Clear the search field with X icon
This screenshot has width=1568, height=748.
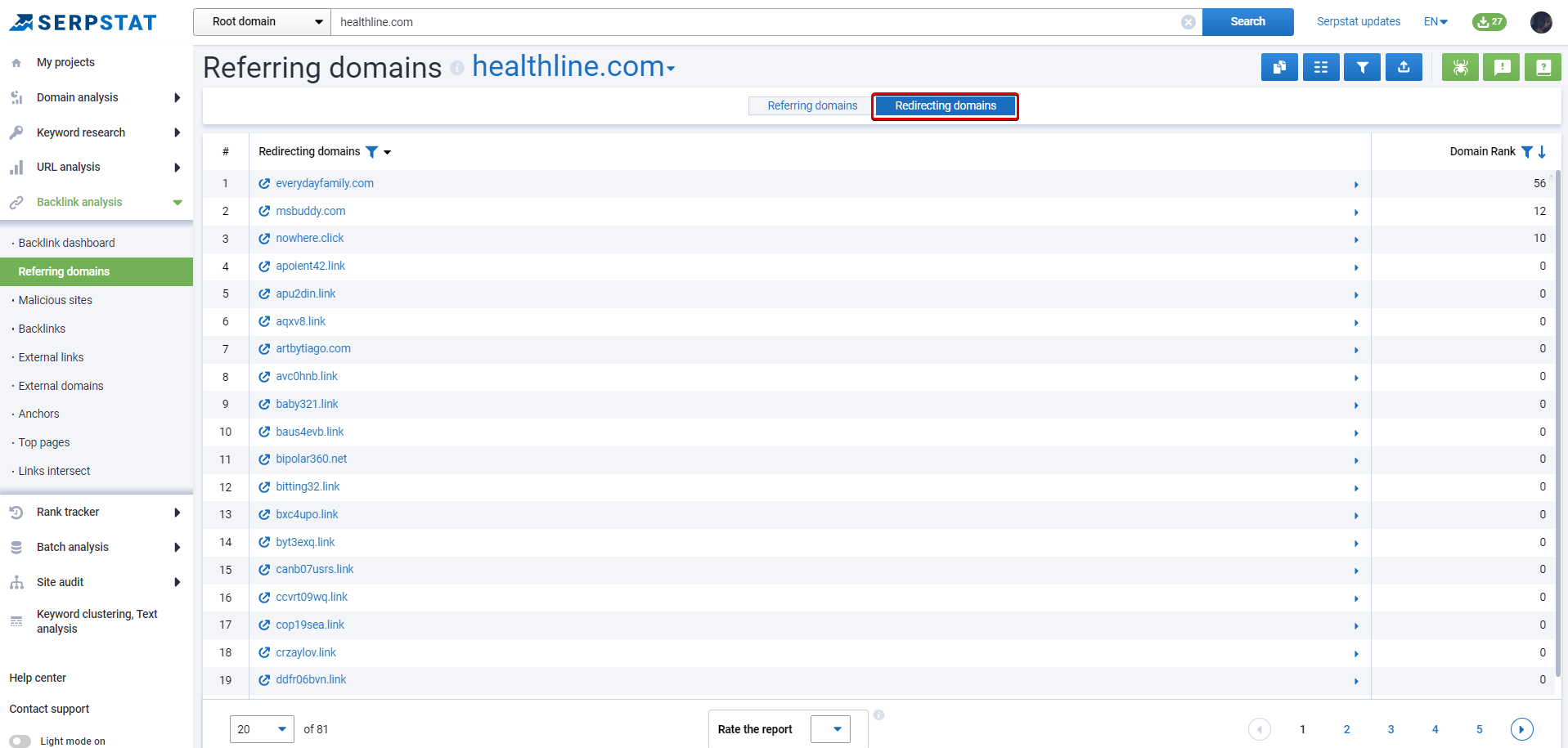(1188, 22)
